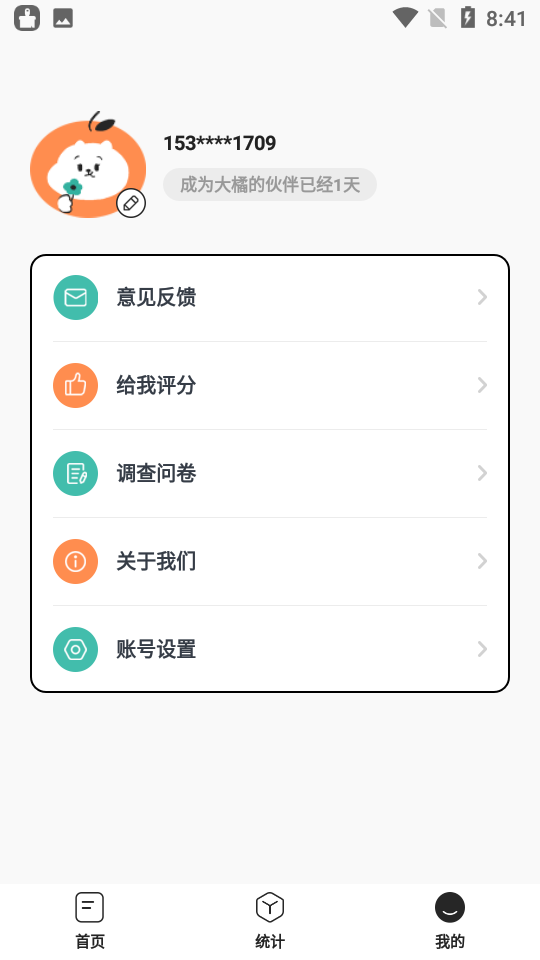
Task: Switch to the 统计 tab label
Action: tap(270, 941)
